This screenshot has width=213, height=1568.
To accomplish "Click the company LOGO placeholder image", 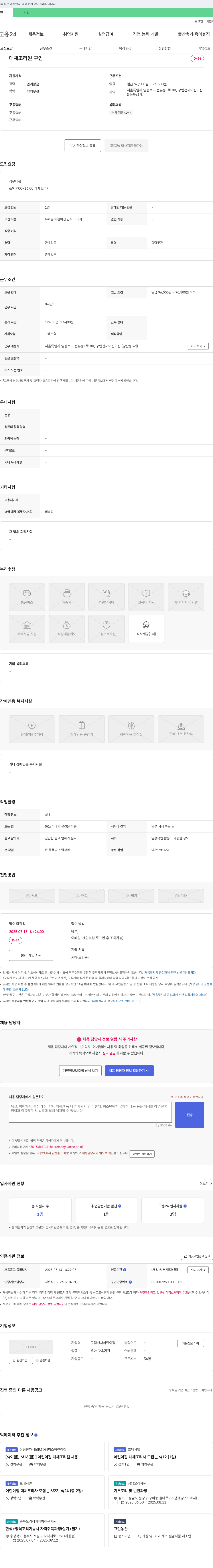I will [x=31, y=1347].
